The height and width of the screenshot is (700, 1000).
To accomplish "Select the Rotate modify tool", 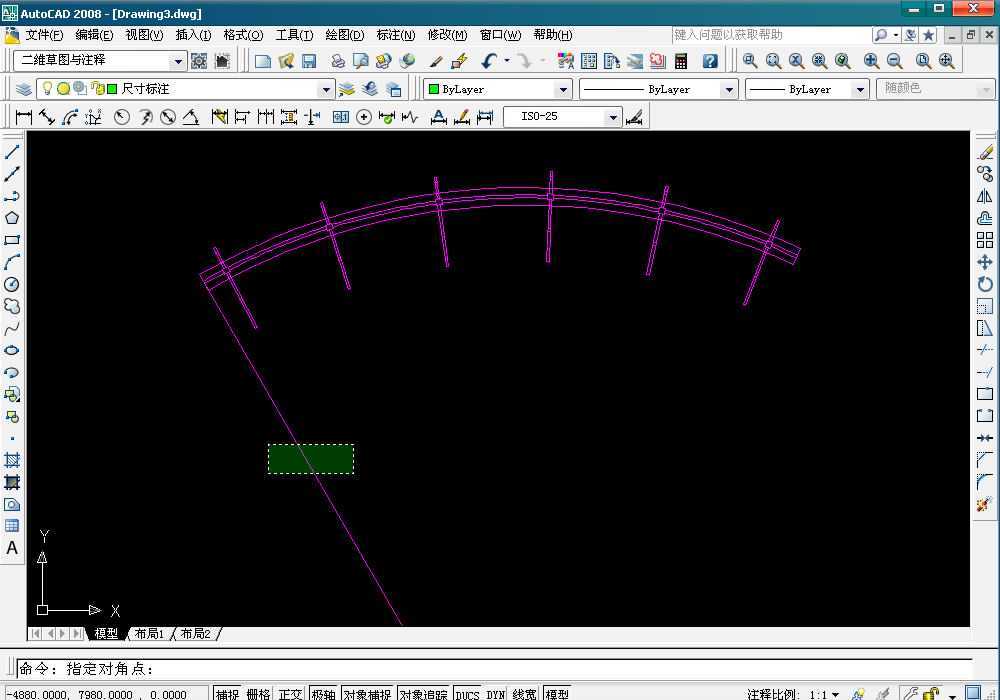I will coord(985,284).
